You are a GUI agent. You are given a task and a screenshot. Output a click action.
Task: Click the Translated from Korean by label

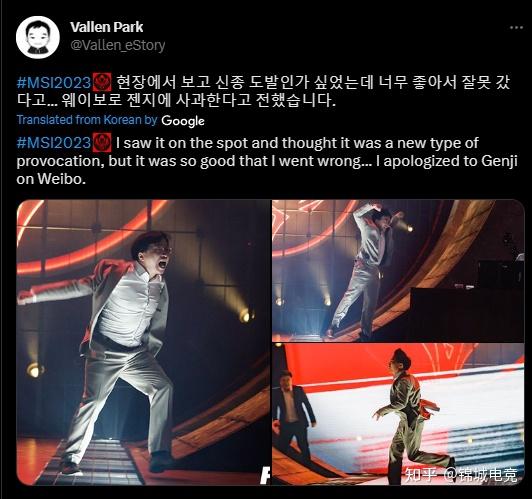click(x=87, y=120)
